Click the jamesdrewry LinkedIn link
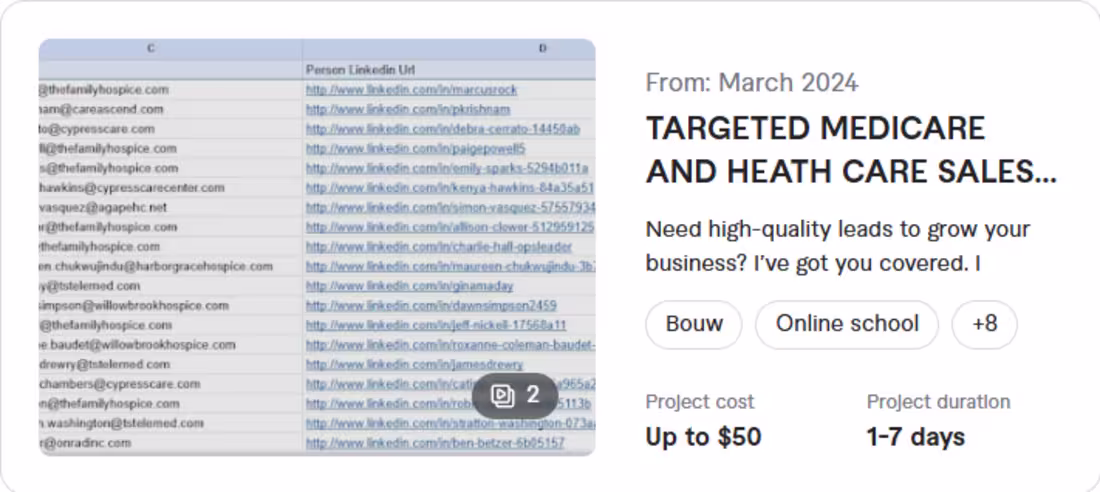 tap(415, 365)
